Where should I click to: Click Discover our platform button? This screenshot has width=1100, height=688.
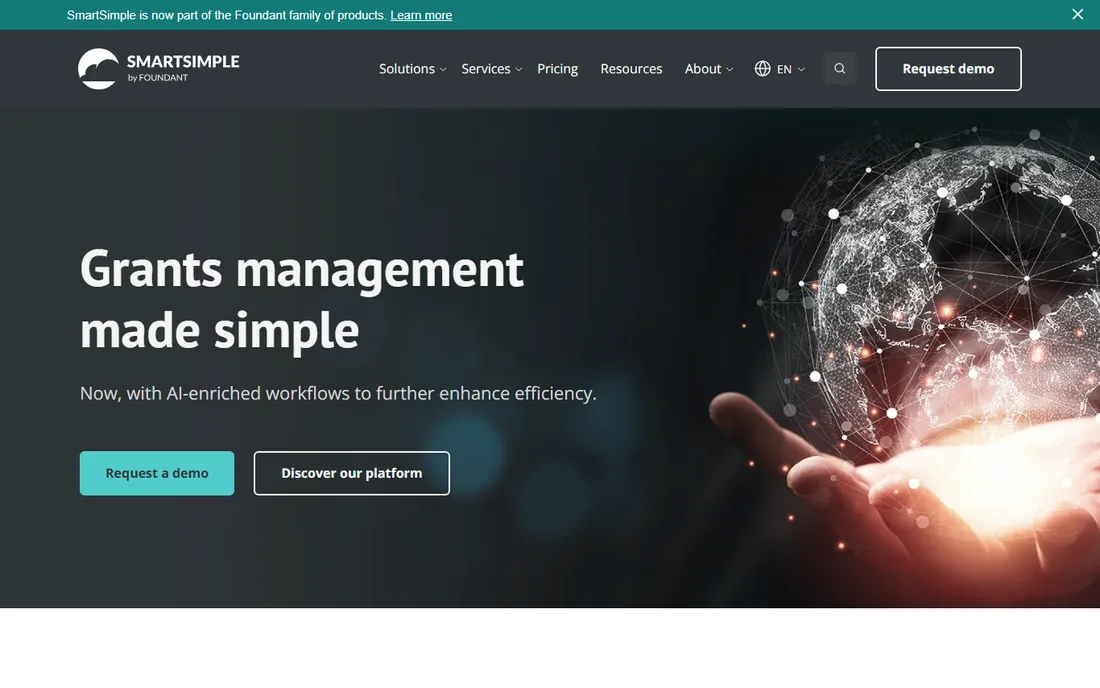tap(351, 473)
